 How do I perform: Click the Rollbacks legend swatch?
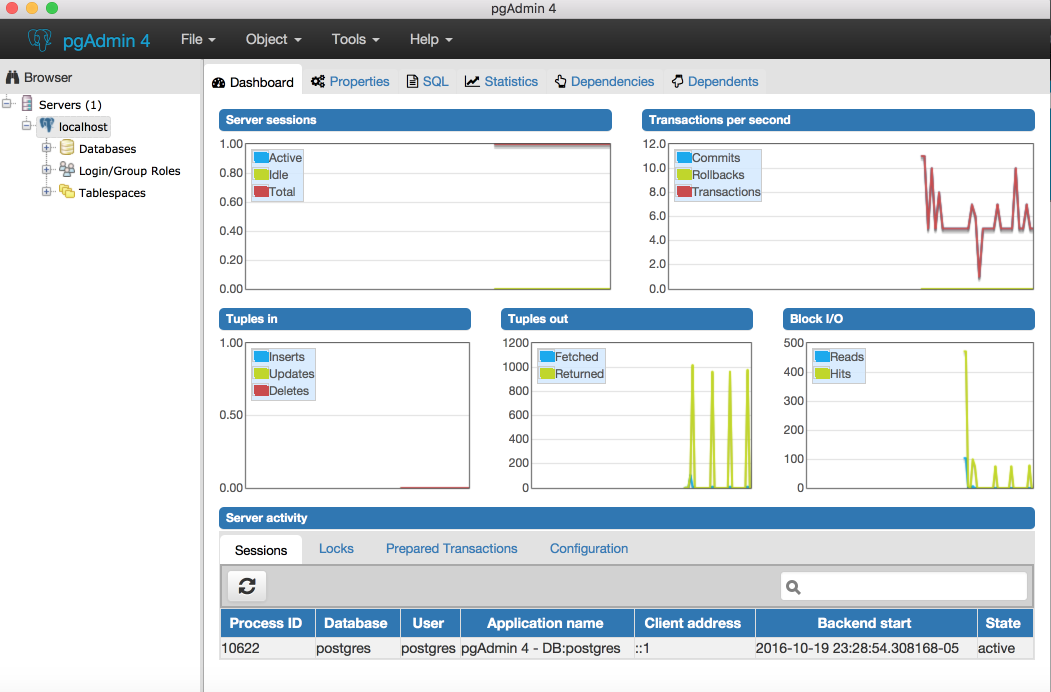684,174
